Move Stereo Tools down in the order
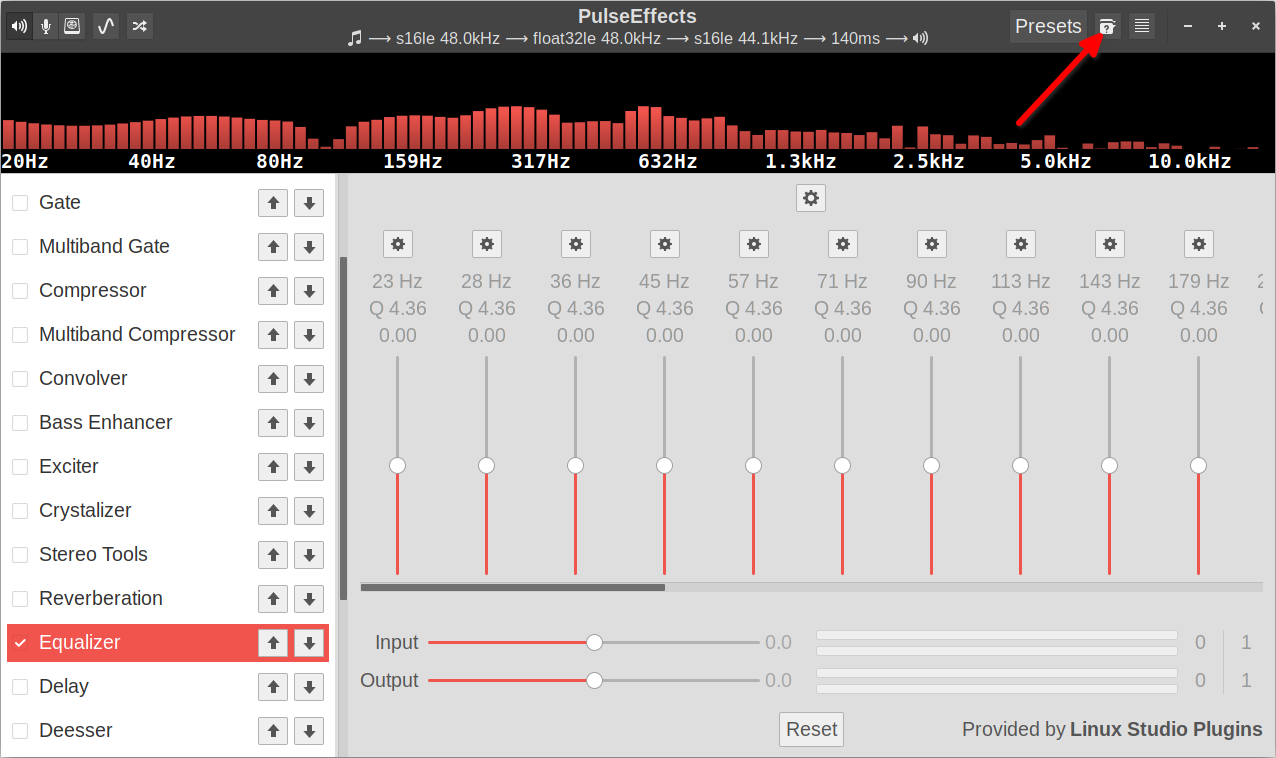Screen dimensions: 1276x758 (x=309, y=555)
